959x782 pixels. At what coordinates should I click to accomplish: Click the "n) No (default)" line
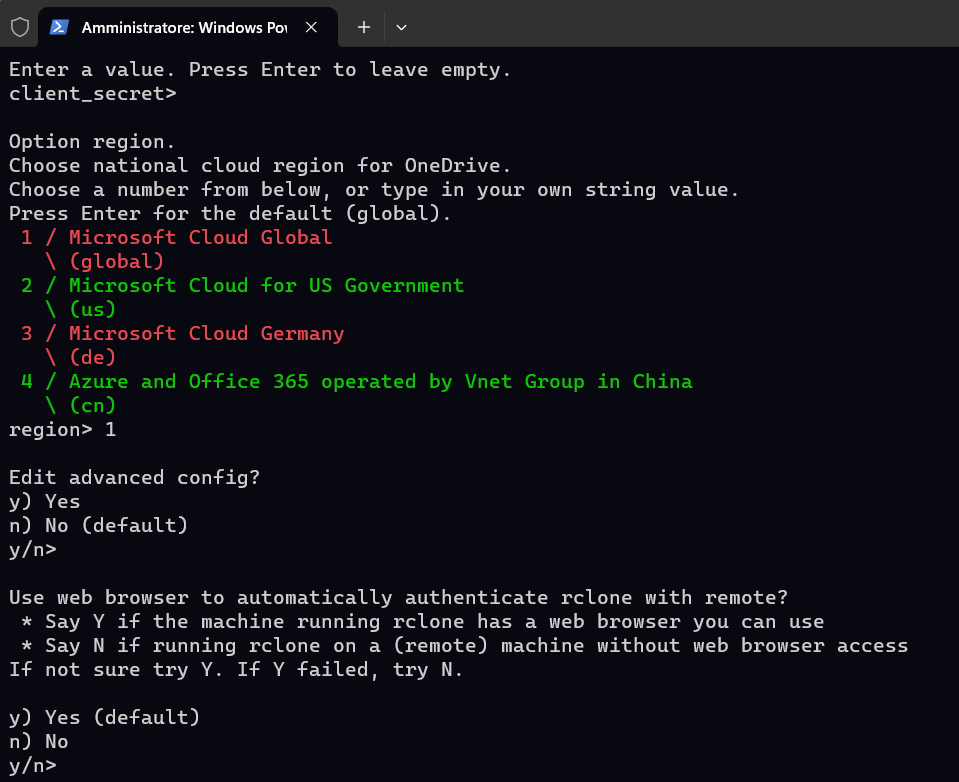tap(99, 526)
